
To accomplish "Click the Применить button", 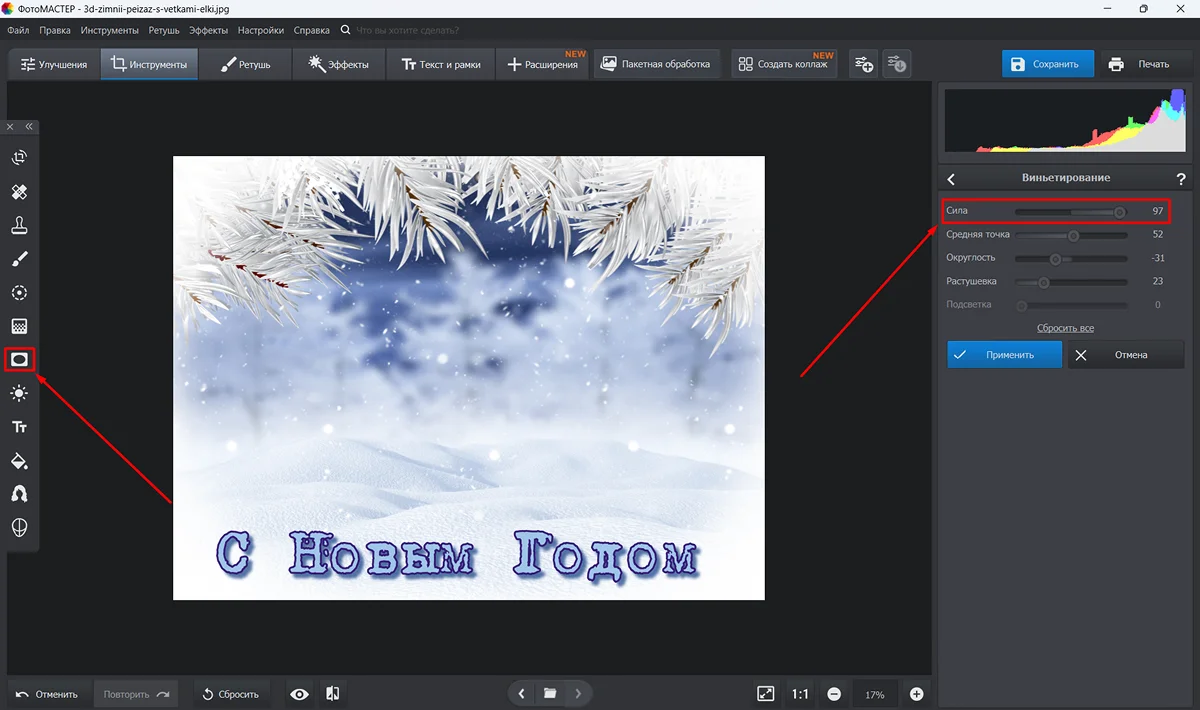I will click(1005, 355).
